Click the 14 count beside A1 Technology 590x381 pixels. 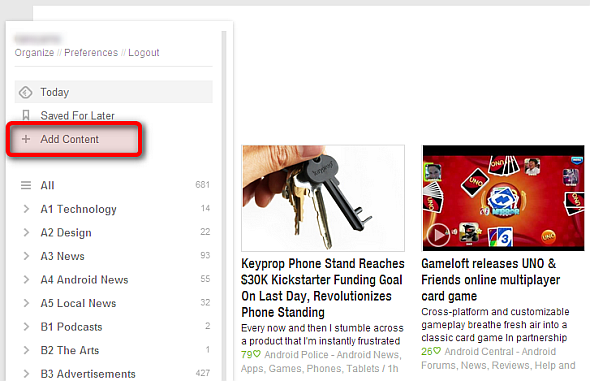205,208
